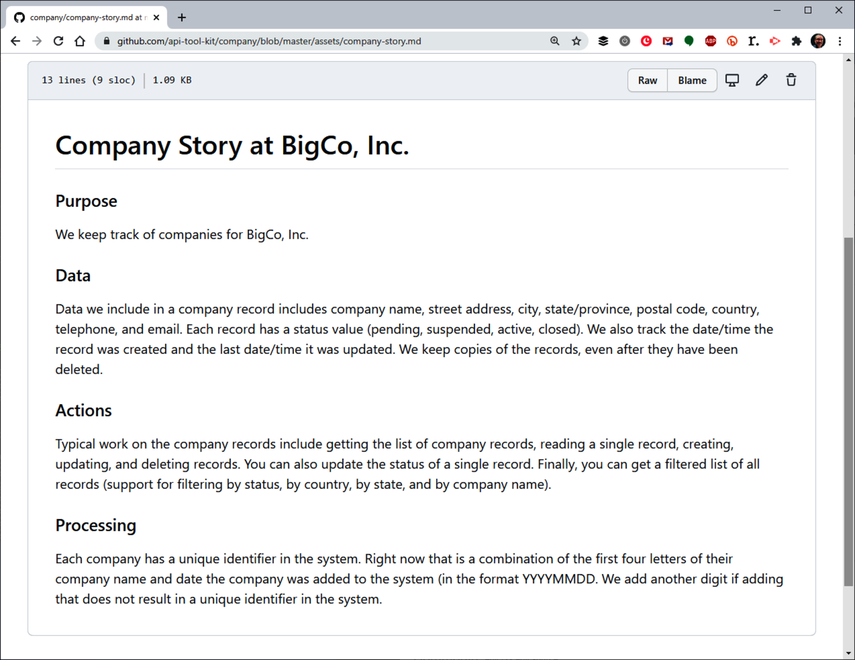Click the page vertical scrollbar thumb
This screenshot has height=660, width=855.
pyautogui.click(x=848, y=412)
